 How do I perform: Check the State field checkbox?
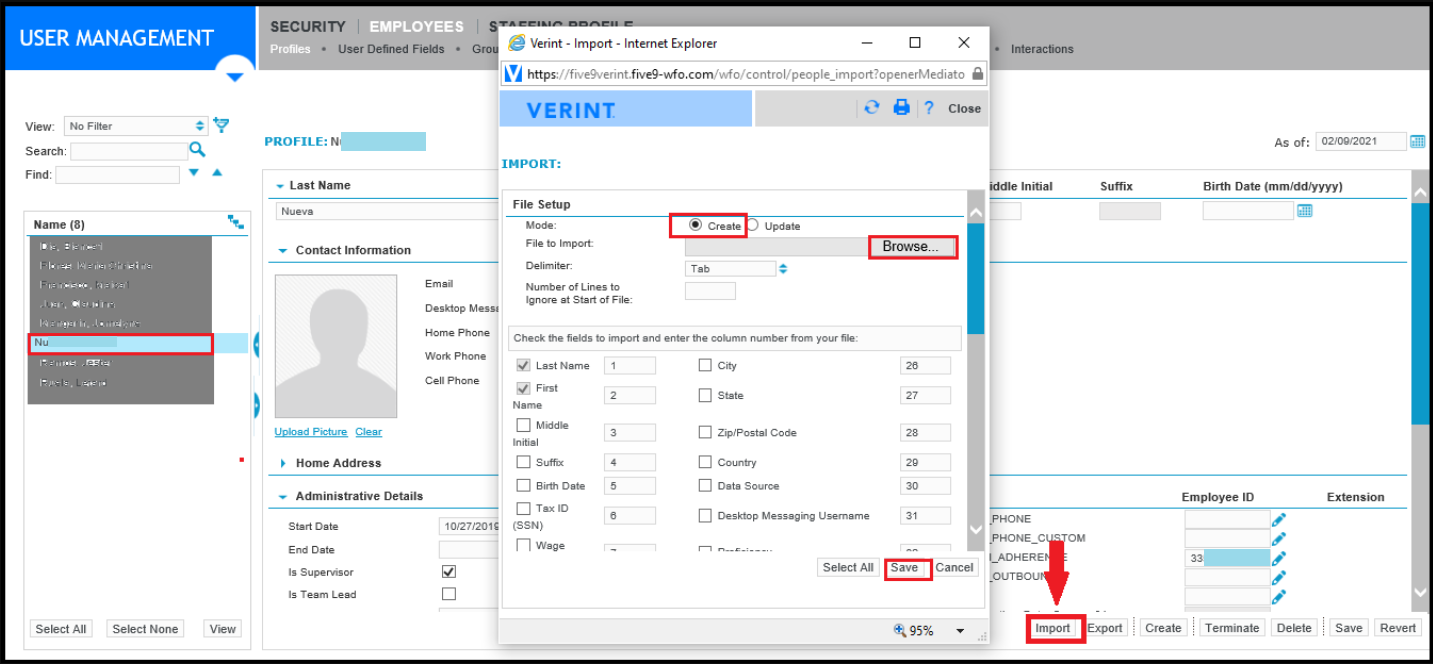click(705, 395)
